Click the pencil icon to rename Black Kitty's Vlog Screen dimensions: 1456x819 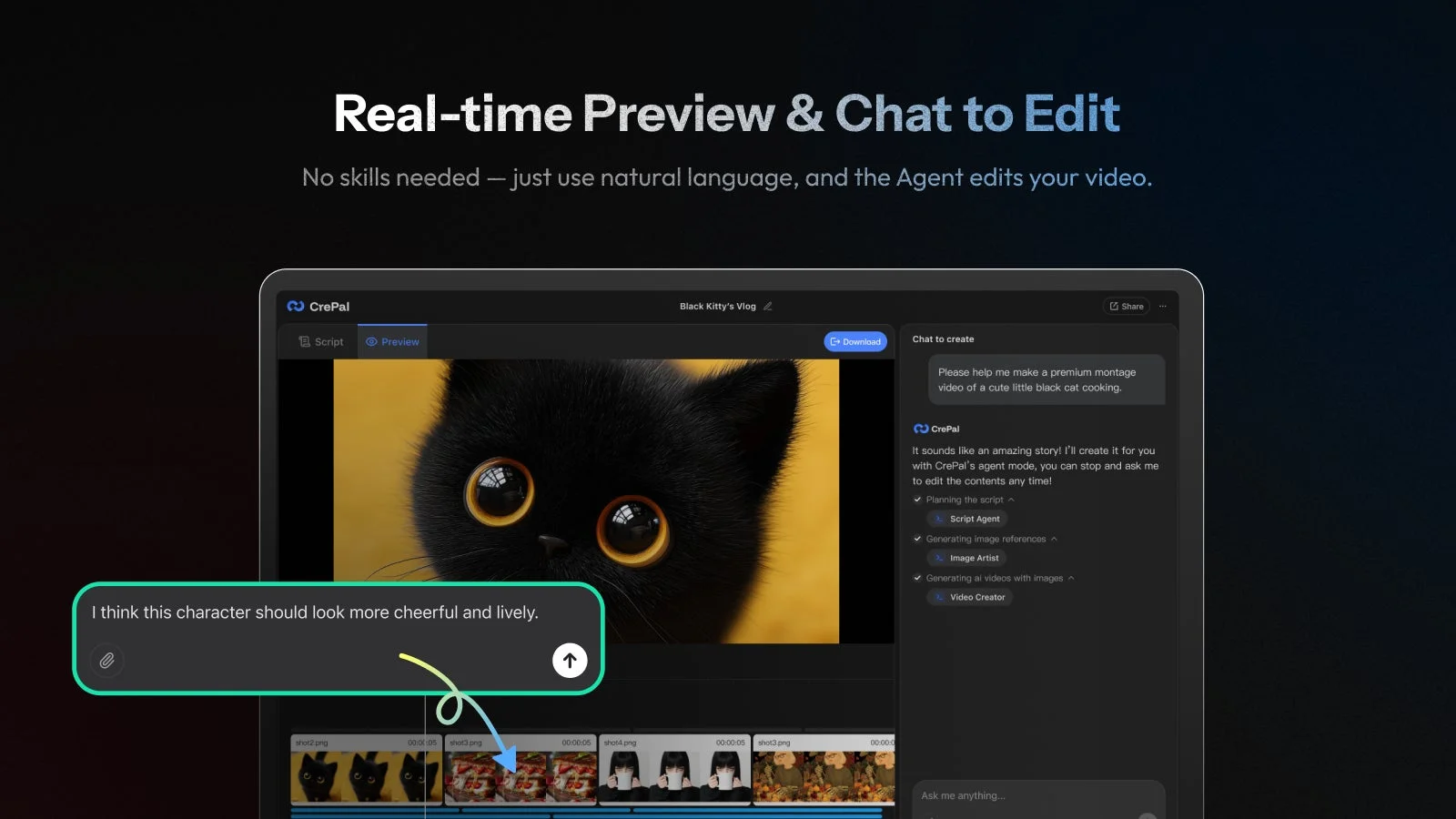pyautogui.click(x=768, y=307)
